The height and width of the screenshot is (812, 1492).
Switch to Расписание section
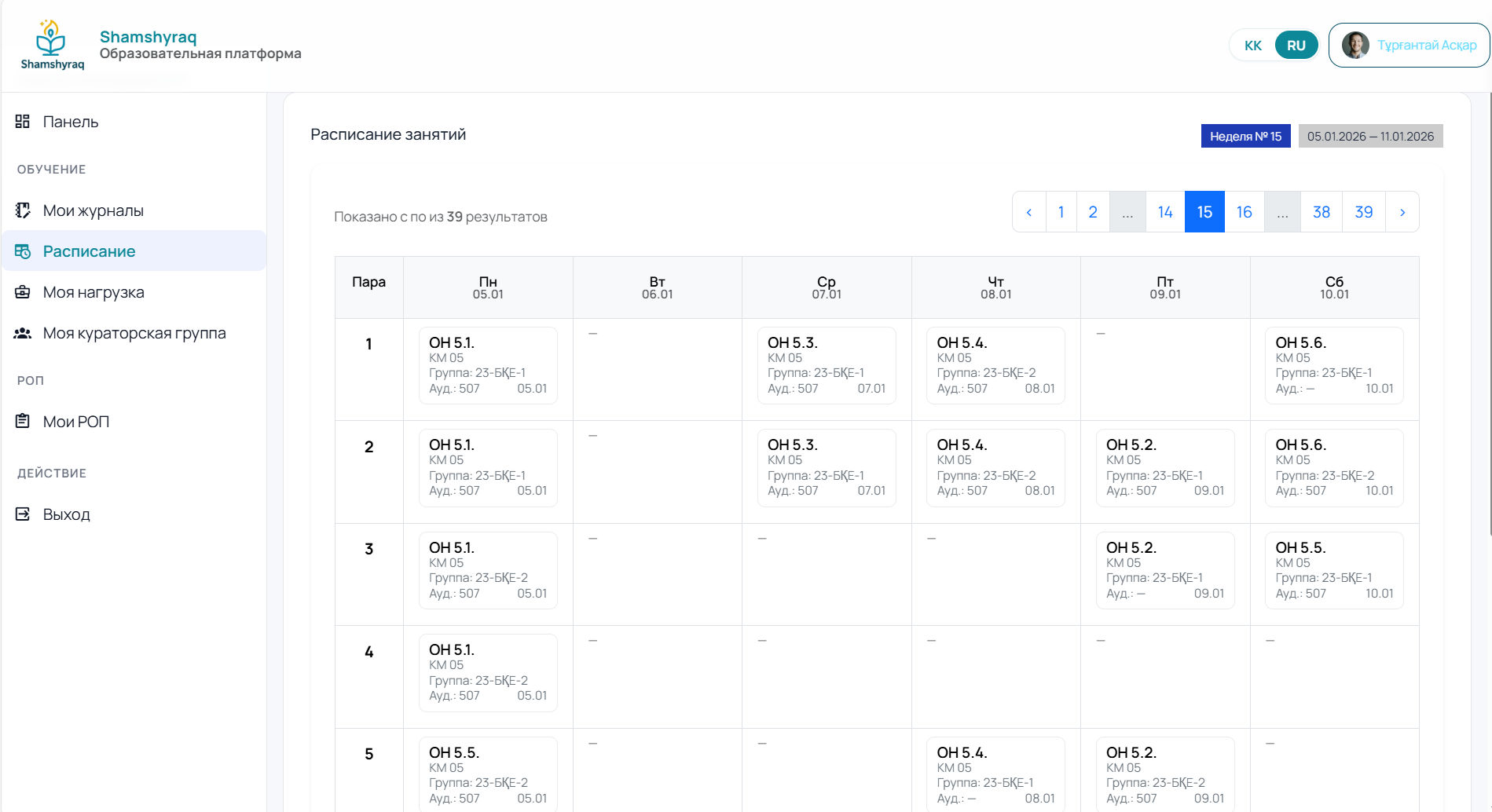pyautogui.click(x=88, y=251)
